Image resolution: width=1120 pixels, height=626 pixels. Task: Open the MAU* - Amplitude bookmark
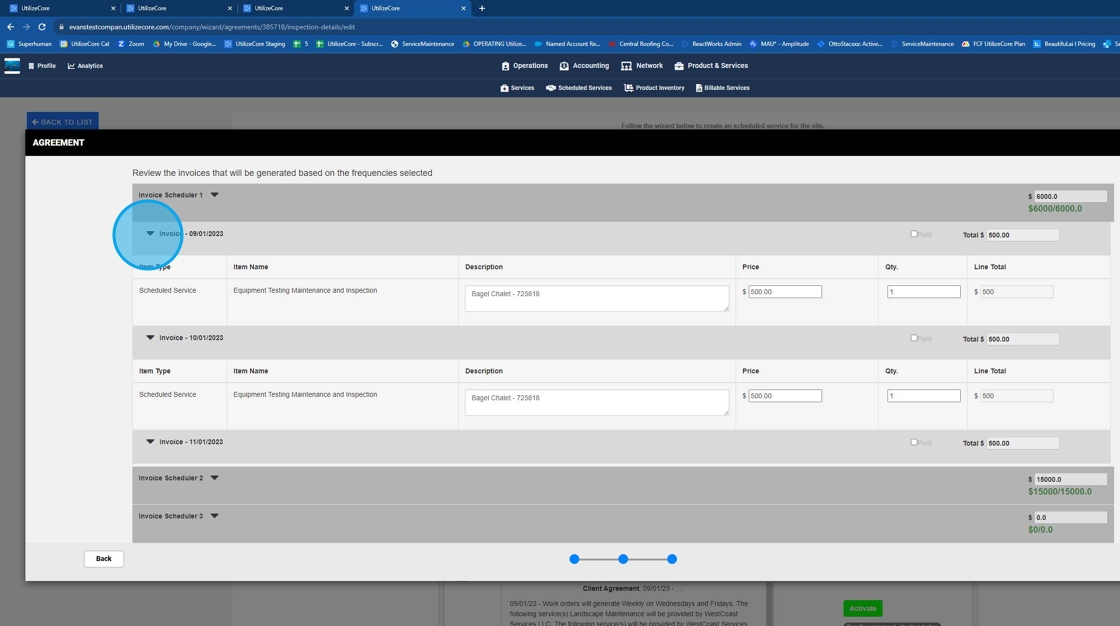(779, 44)
